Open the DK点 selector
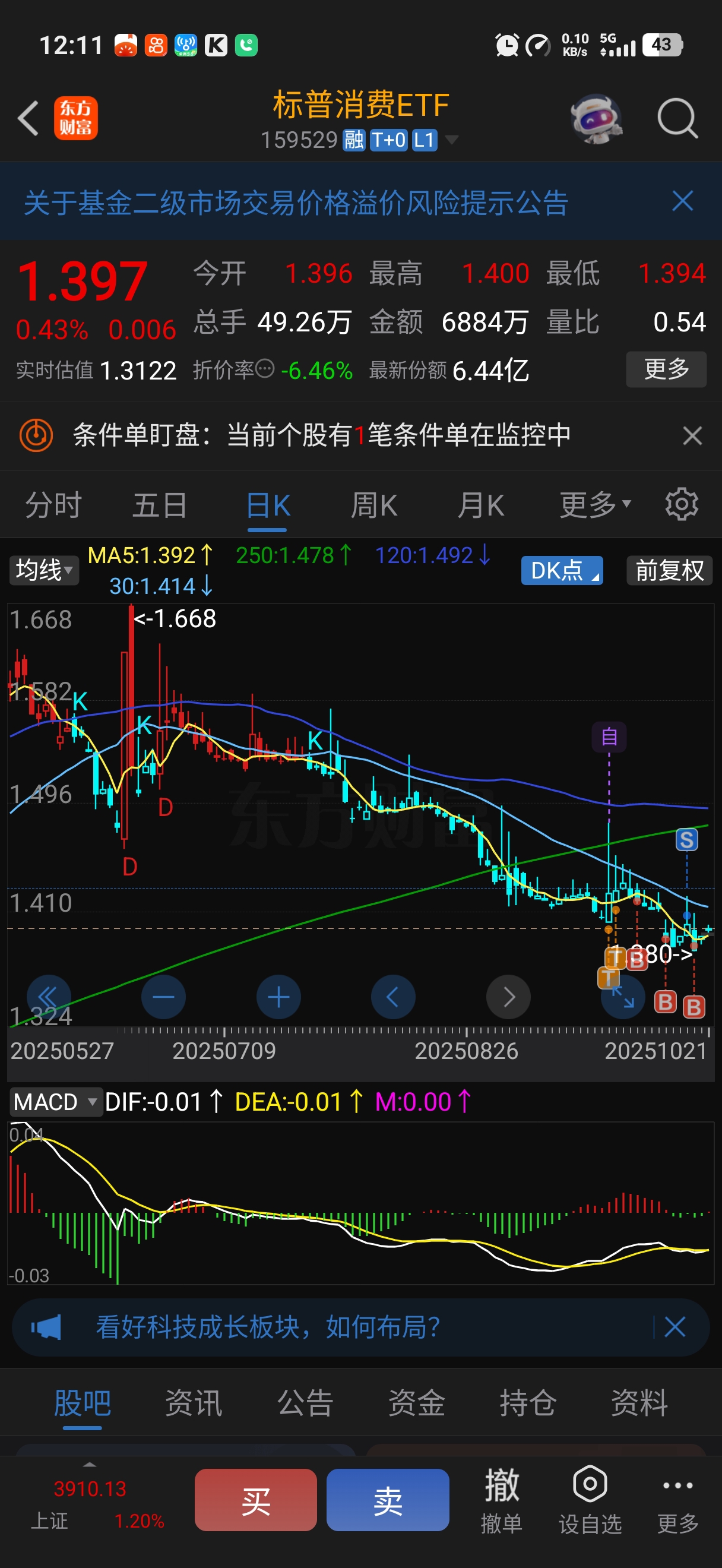Viewport: 722px width, 1568px height. 562,570
